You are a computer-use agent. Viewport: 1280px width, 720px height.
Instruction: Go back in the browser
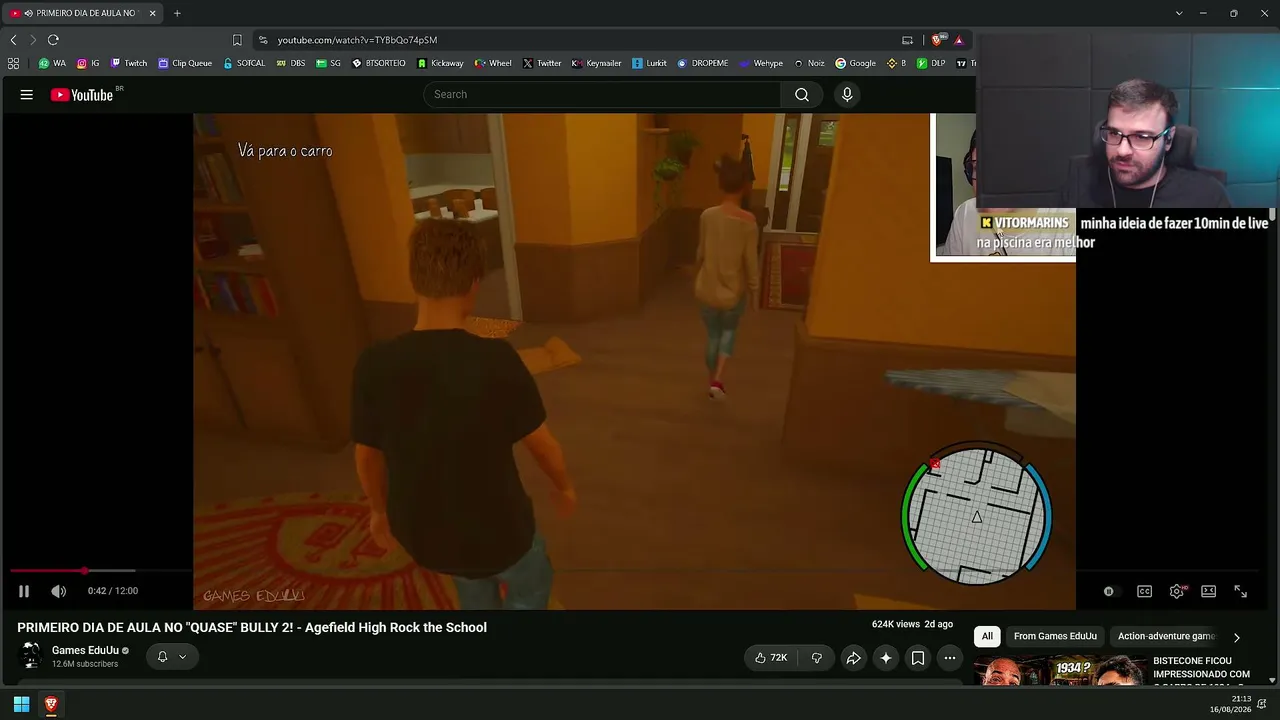(x=13, y=40)
